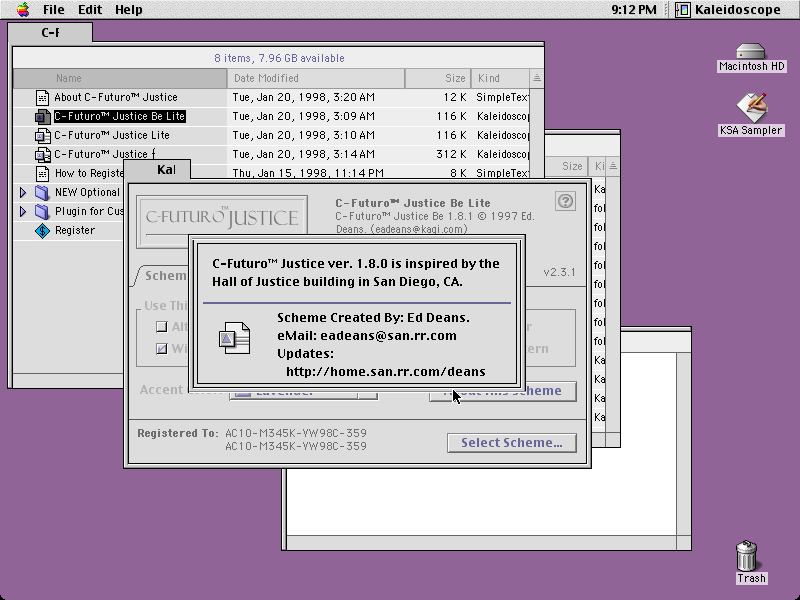
Task: Click the eMail eadeans@san.rr.com line
Action: 367,336
